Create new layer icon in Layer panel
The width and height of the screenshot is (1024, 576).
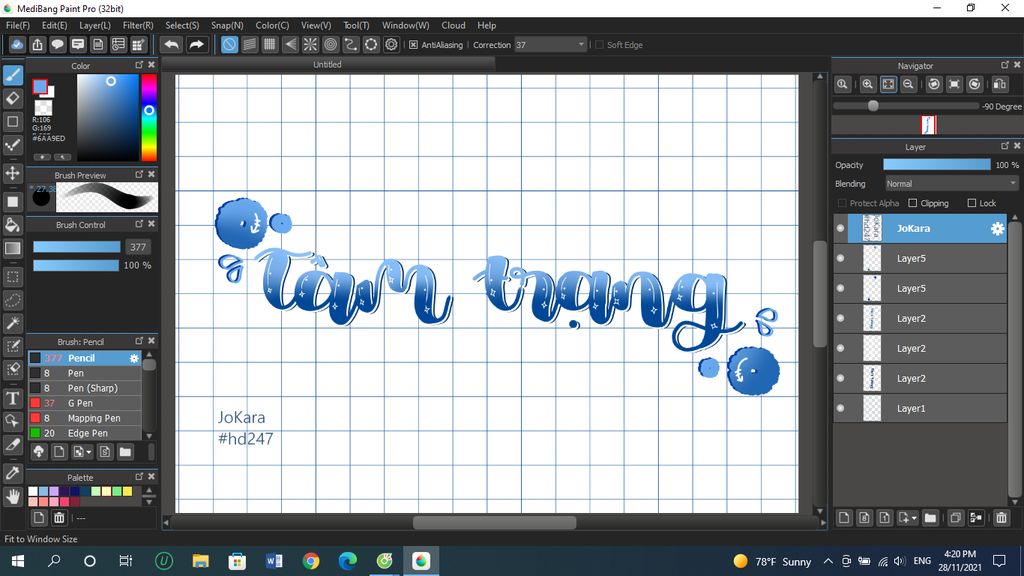pos(844,518)
